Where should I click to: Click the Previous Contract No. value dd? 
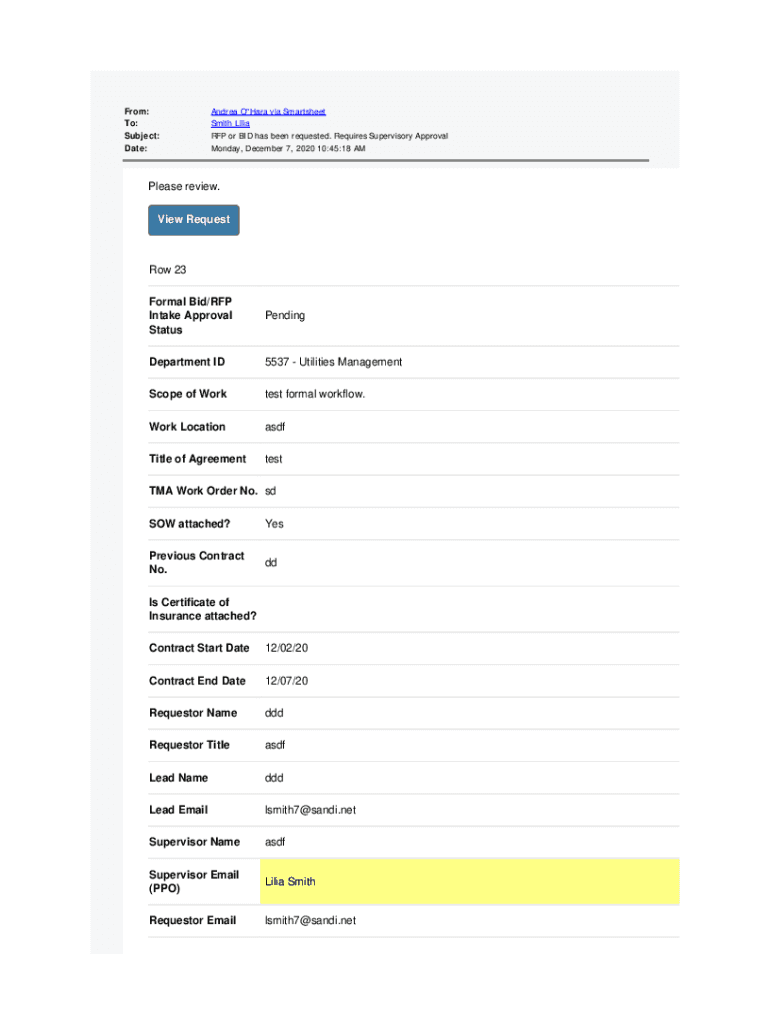pos(271,563)
